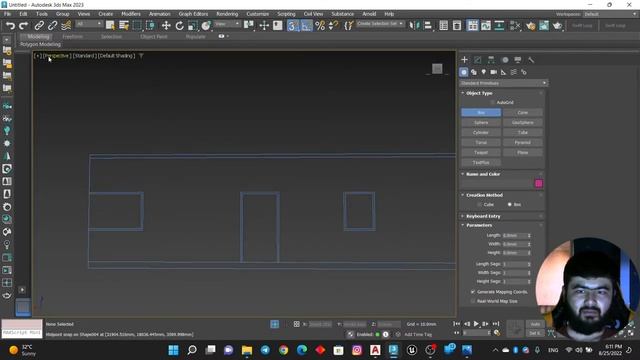Select the Cameras category icon
This screenshot has height=360, width=640.
click(x=493, y=72)
